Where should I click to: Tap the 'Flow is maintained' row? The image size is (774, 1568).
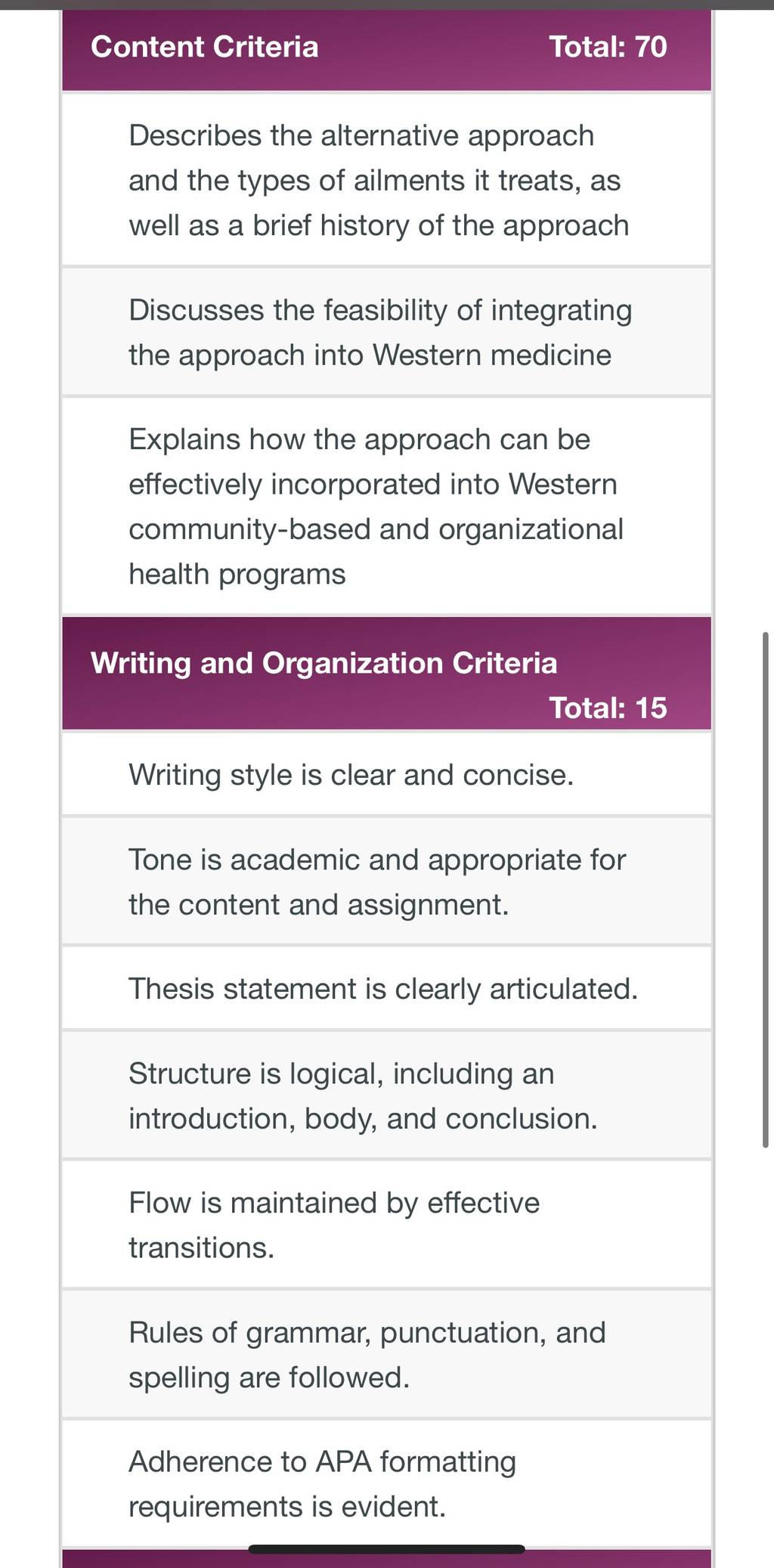386,1225
